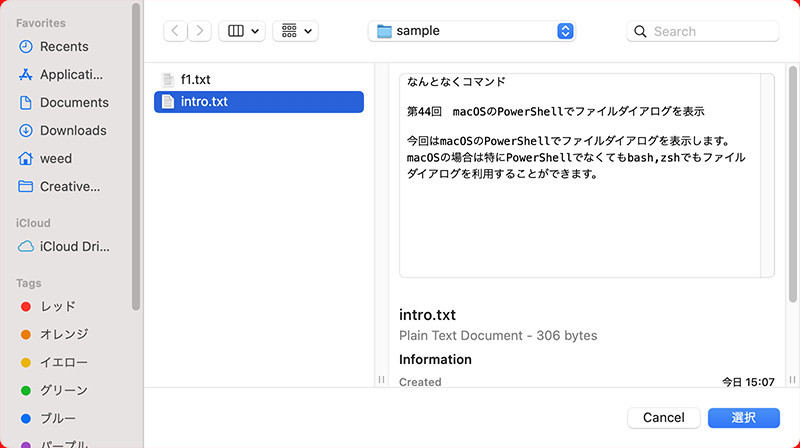Click the Search field
800x448 pixels.
[703, 31]
